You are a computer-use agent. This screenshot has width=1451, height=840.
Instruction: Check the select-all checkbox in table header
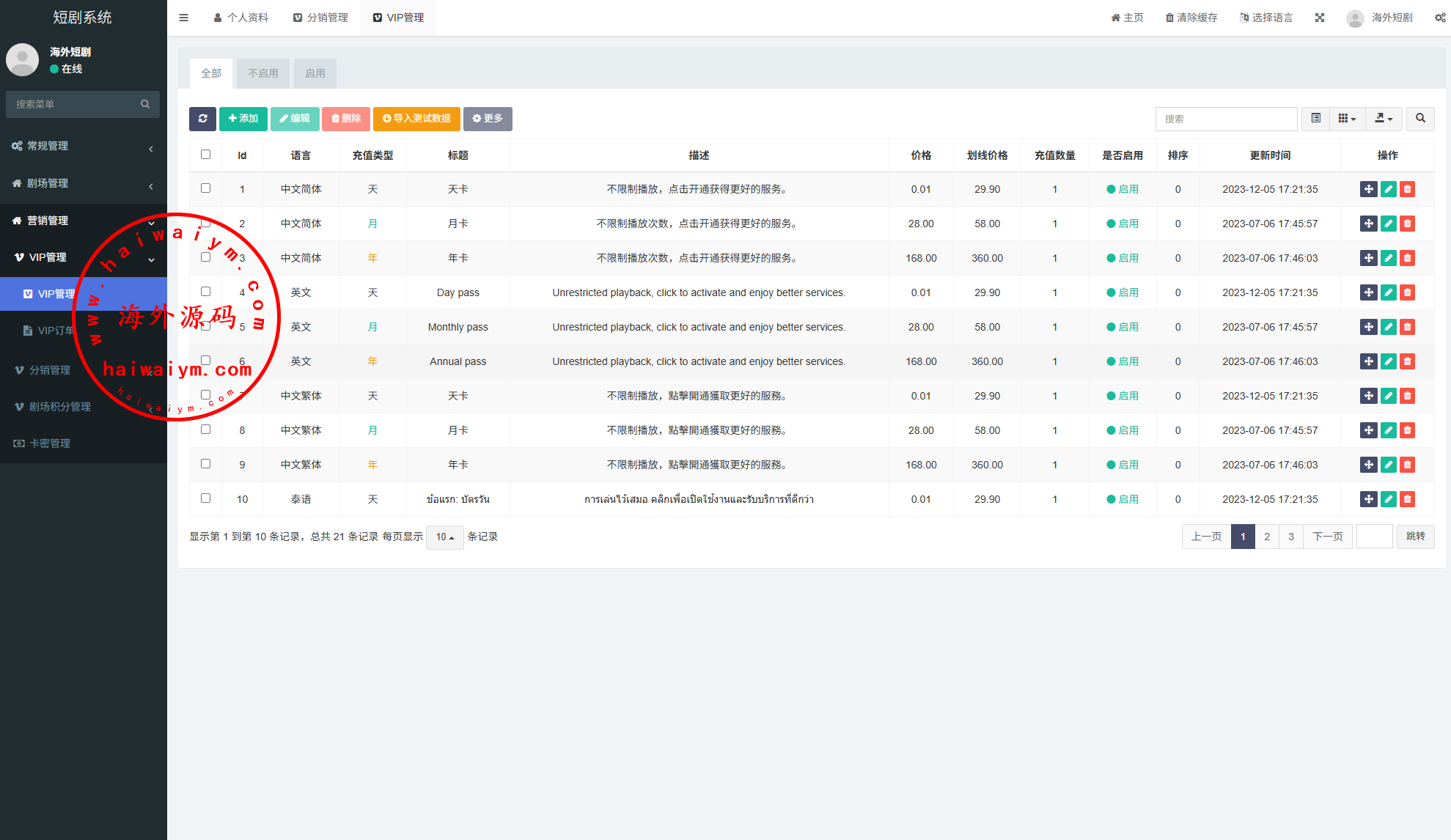tap(205, 155)
